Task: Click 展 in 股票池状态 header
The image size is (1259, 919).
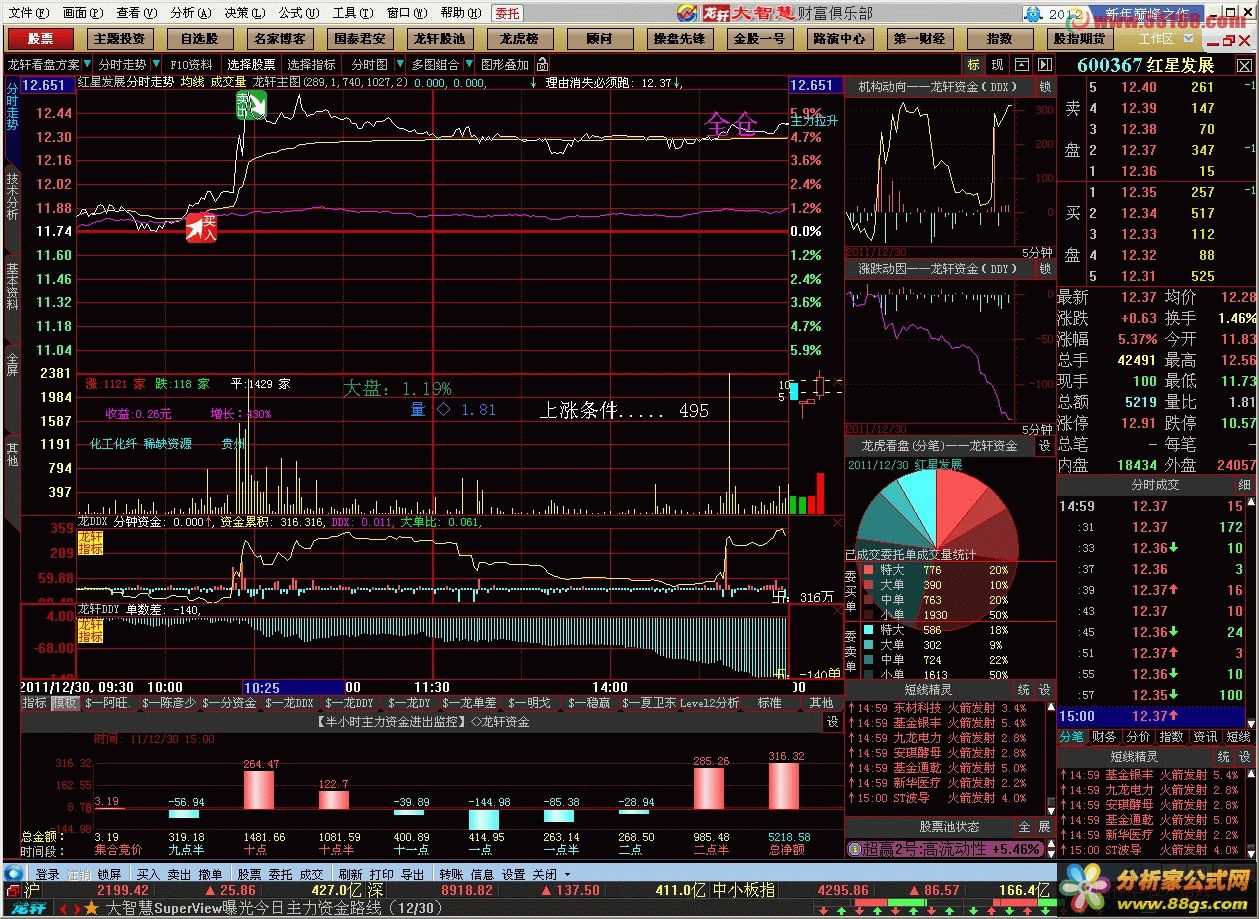Action: tap(1045, 828)
